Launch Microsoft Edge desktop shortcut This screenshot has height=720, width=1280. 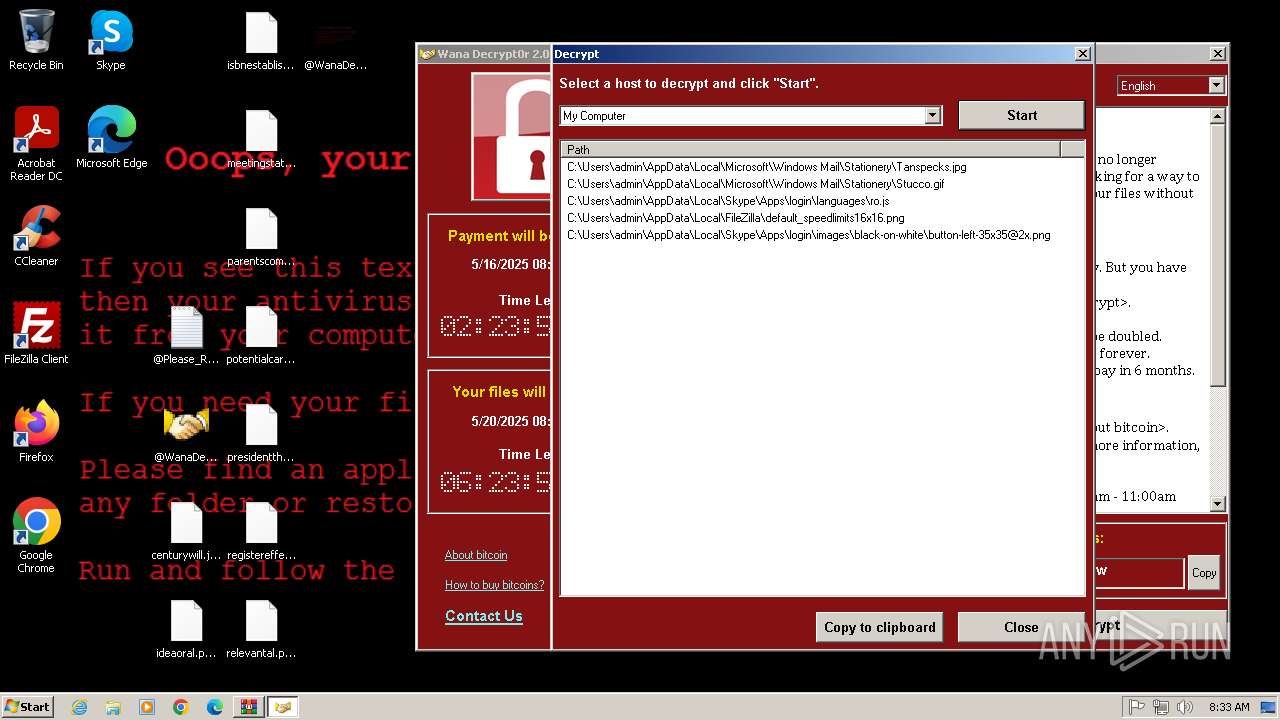pos(111,138)
